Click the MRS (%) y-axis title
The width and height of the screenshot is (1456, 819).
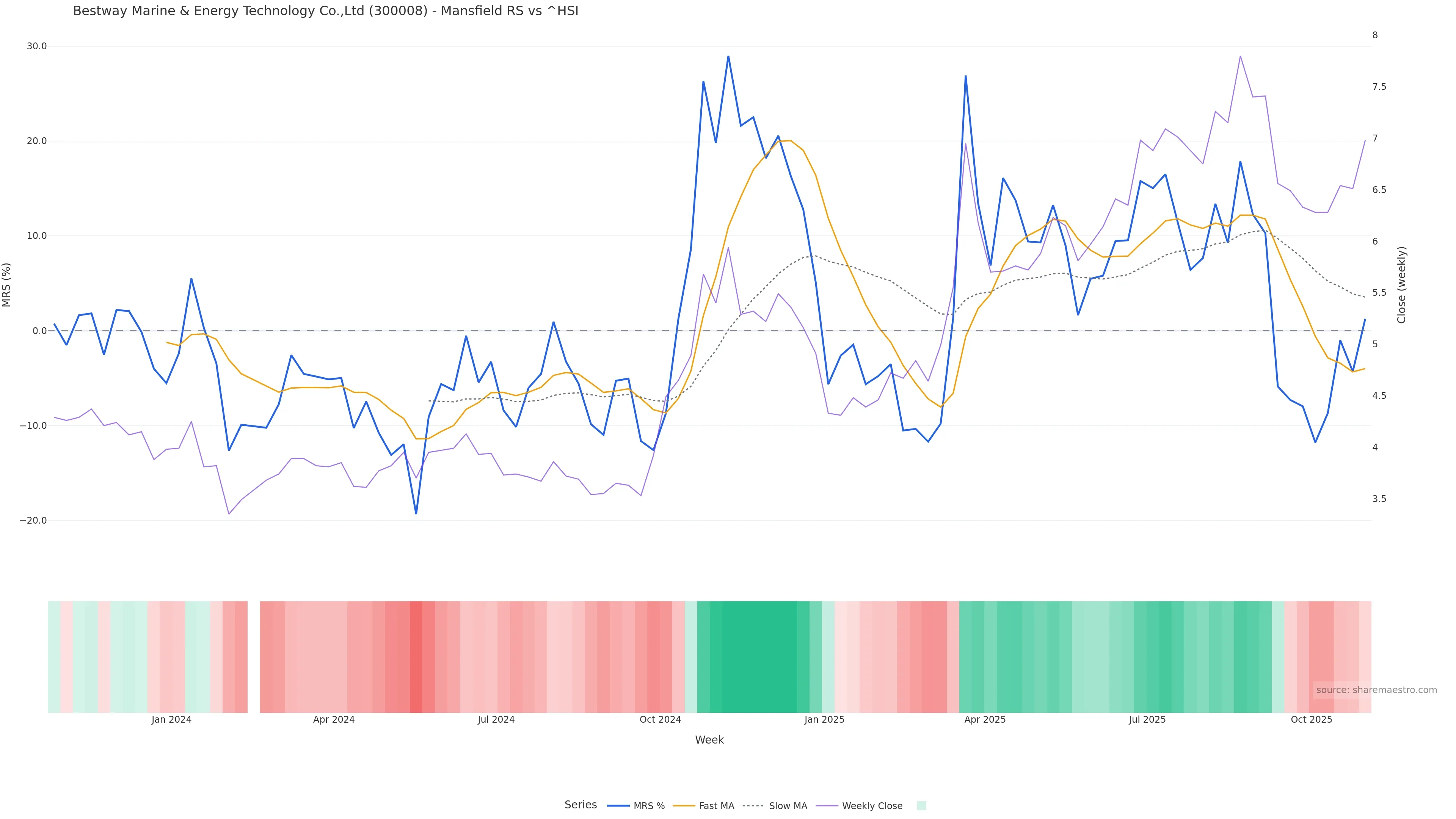coord(7,284)
